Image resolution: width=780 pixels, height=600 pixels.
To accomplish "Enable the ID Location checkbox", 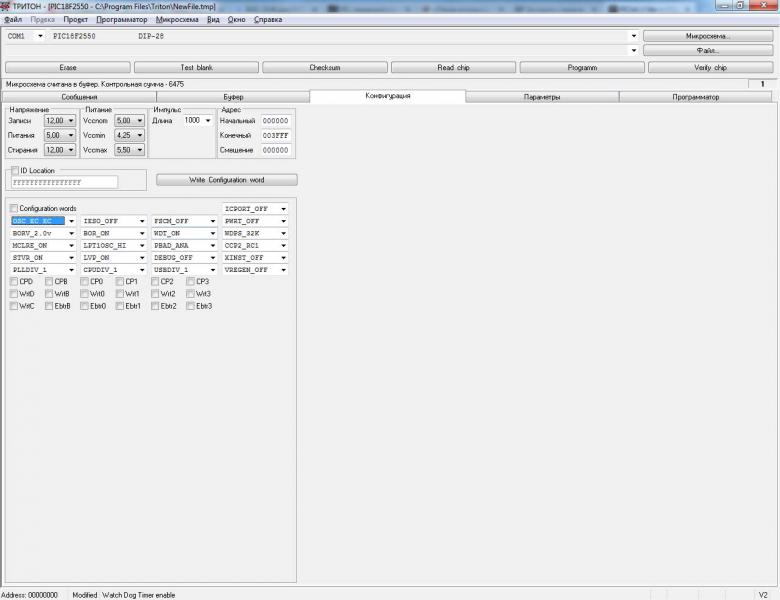I will pos(14,171).
